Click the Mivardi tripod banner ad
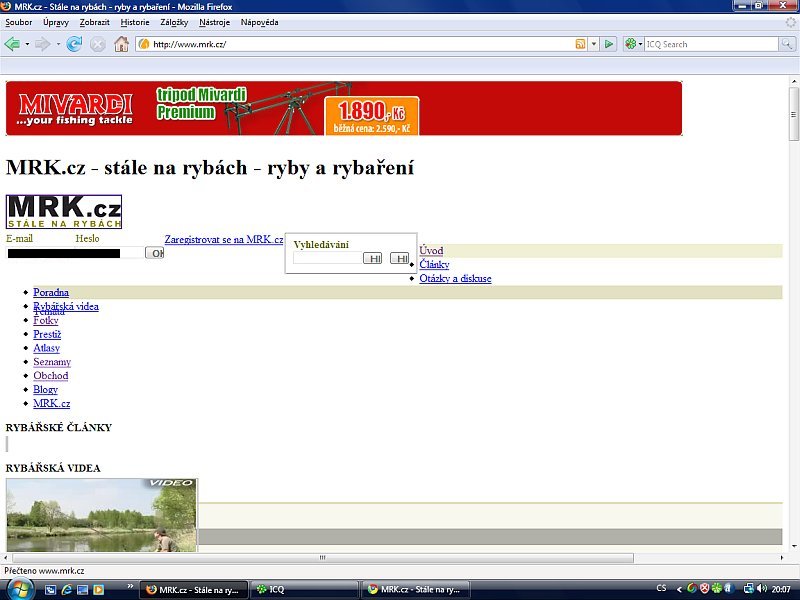800x600 pixels. [x=344, y=108]
